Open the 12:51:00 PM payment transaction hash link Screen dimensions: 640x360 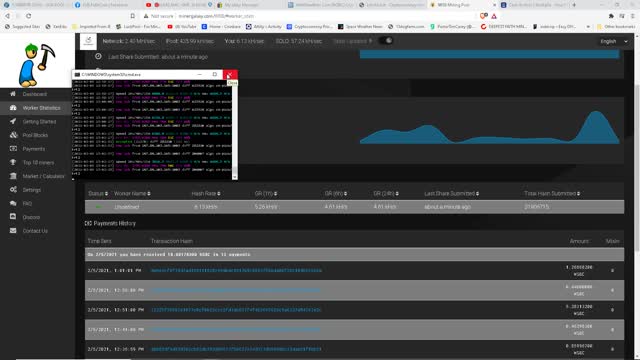(236, 310)
